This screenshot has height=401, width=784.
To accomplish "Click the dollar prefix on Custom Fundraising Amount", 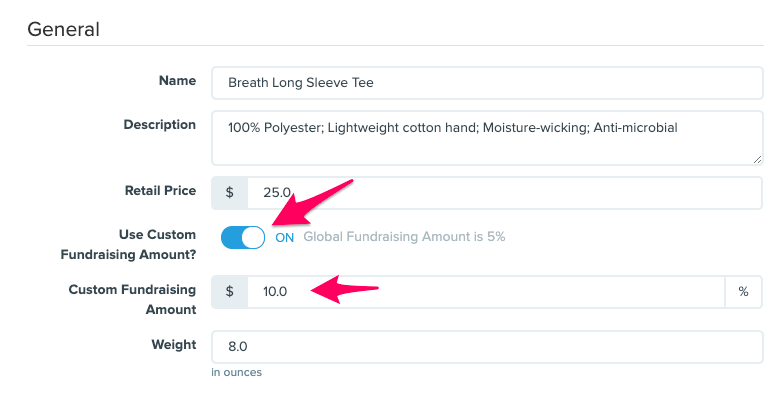I will coord(229,291).
